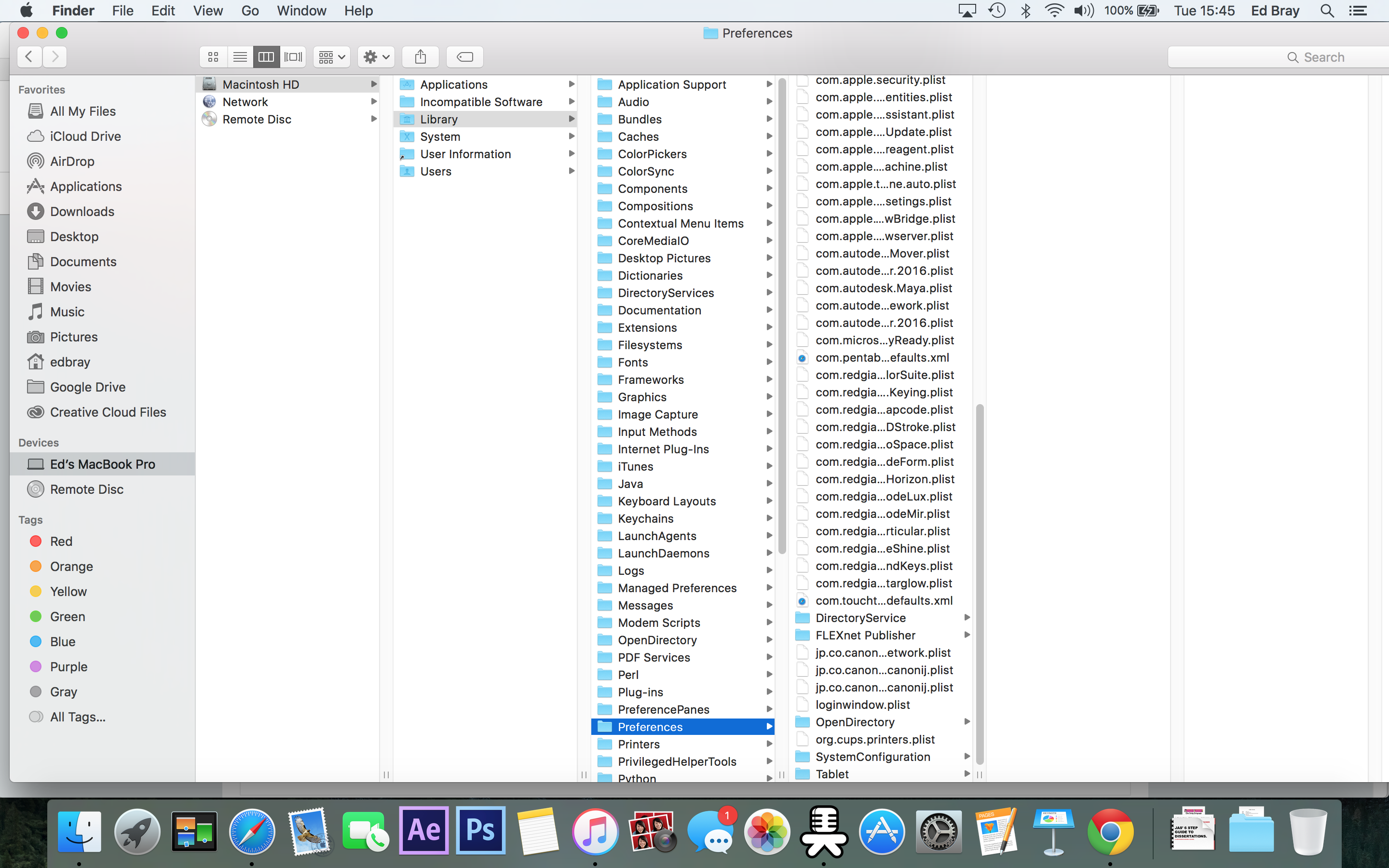The height and width of the screenshot is (868, 1389).
Task: Open Spotlight search in menu bar
Action: pyautogui.click(x=1327, y=10)
